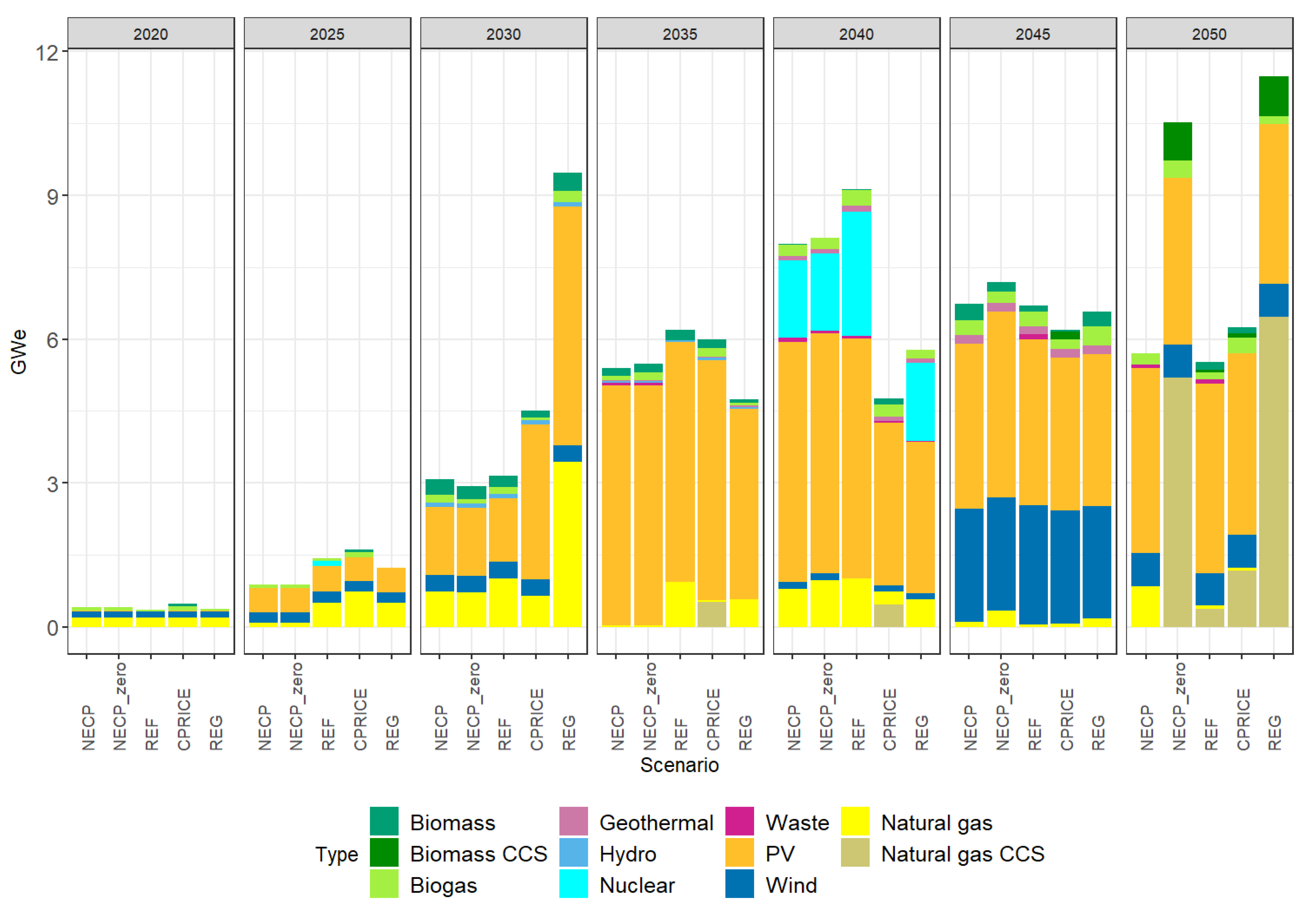Click the Hydro light blue legend swatch

pos(573,853)
